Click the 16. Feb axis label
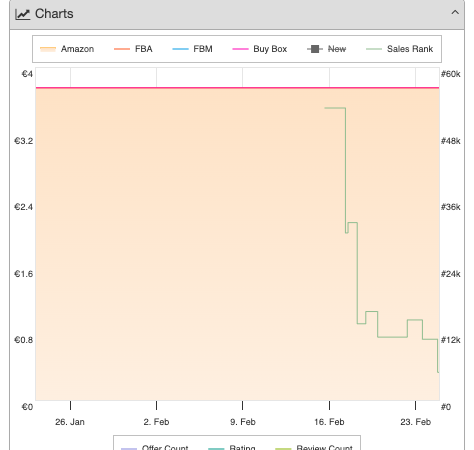The width and height of the screenshot is (474, 450). tap(329, 422)
